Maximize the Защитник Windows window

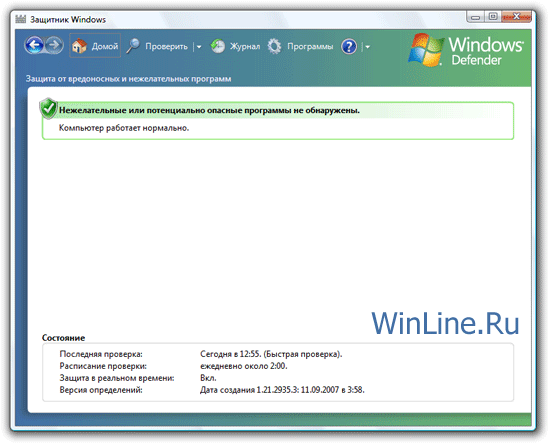click(x=493, y=16)
